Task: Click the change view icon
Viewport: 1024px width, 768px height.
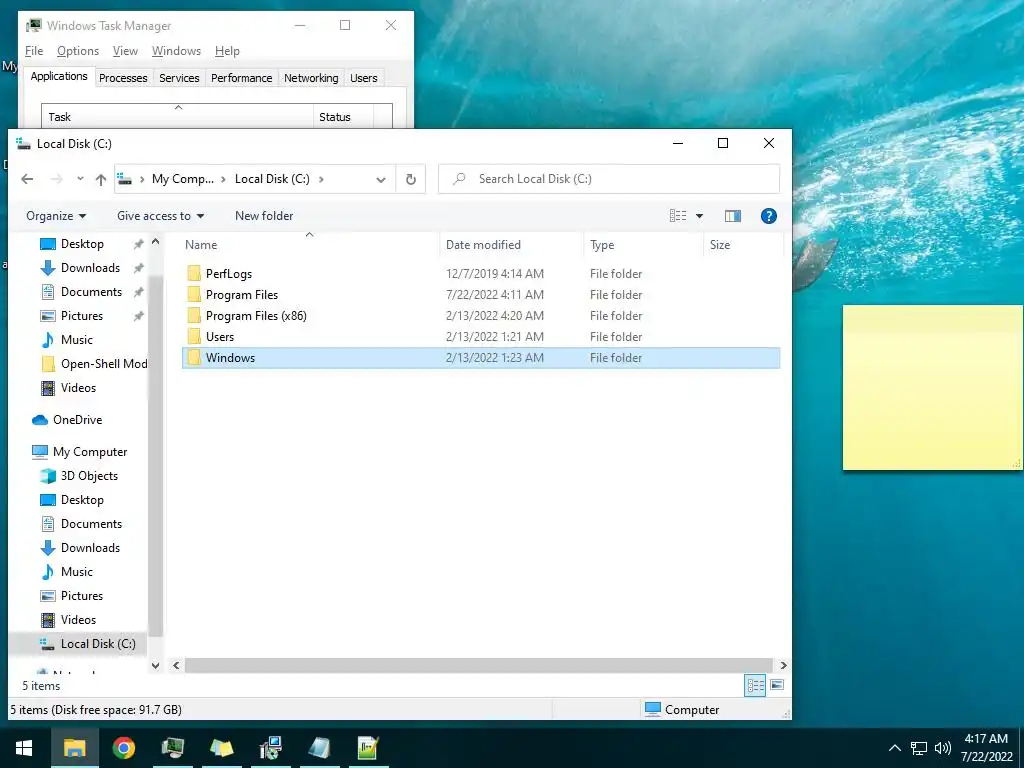Action: pos(678,216)
